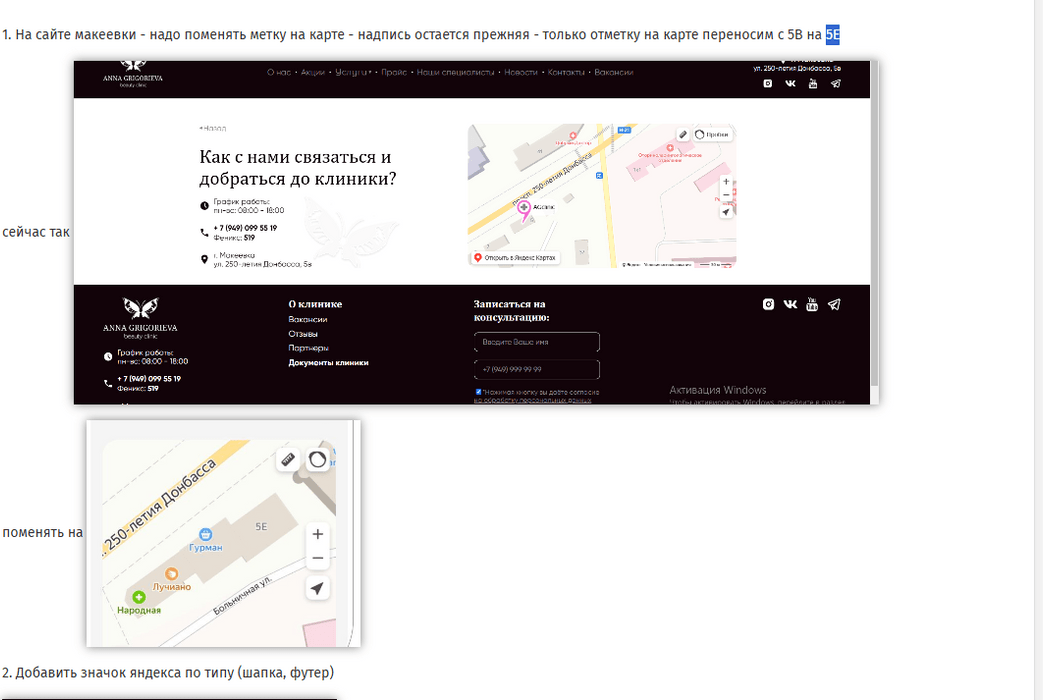This screenshot has height=700, width=1043.
Task: Open the VK icon in the footer
Action: [790, 304]
